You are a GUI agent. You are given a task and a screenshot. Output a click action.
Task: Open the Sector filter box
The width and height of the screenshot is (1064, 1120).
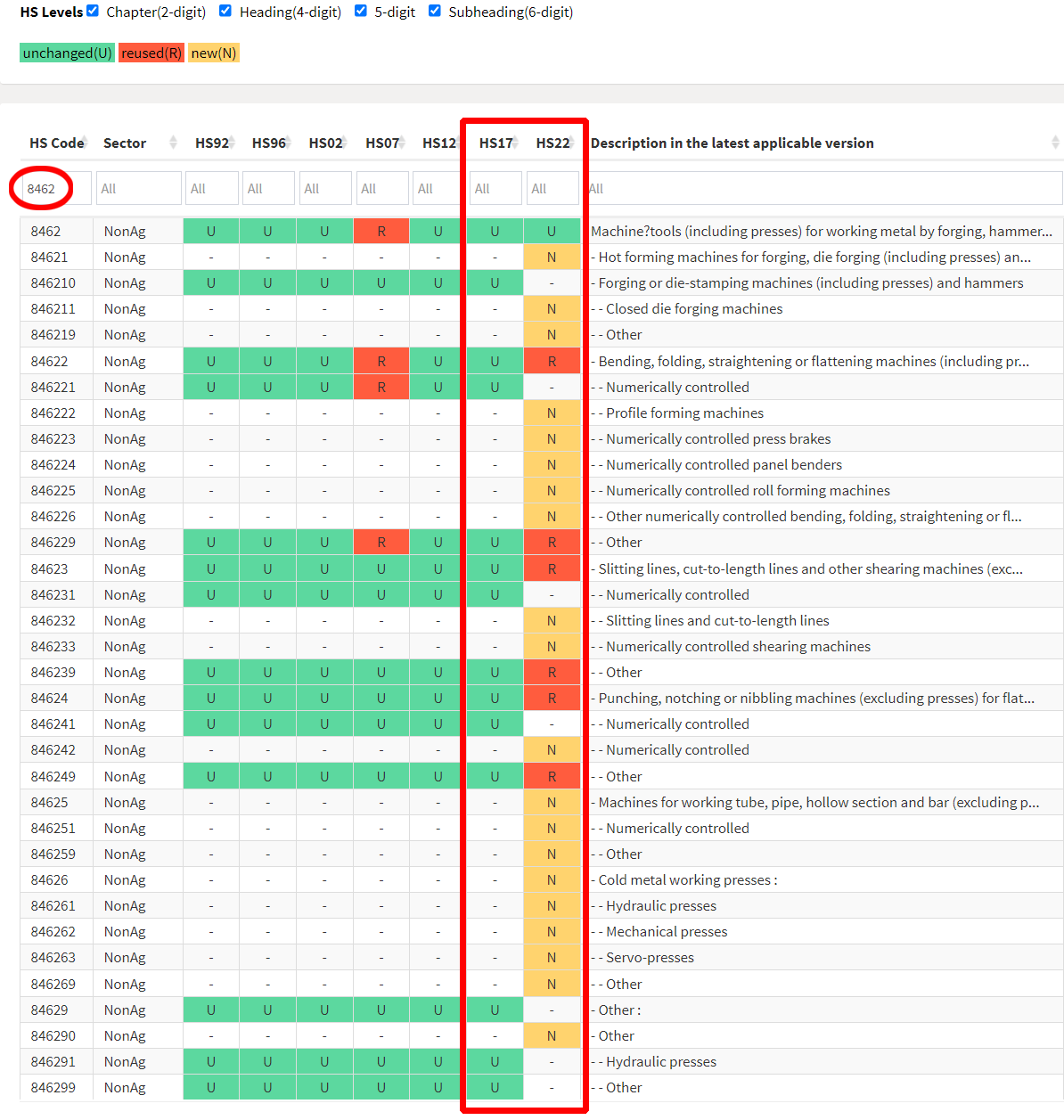point(138,189)
